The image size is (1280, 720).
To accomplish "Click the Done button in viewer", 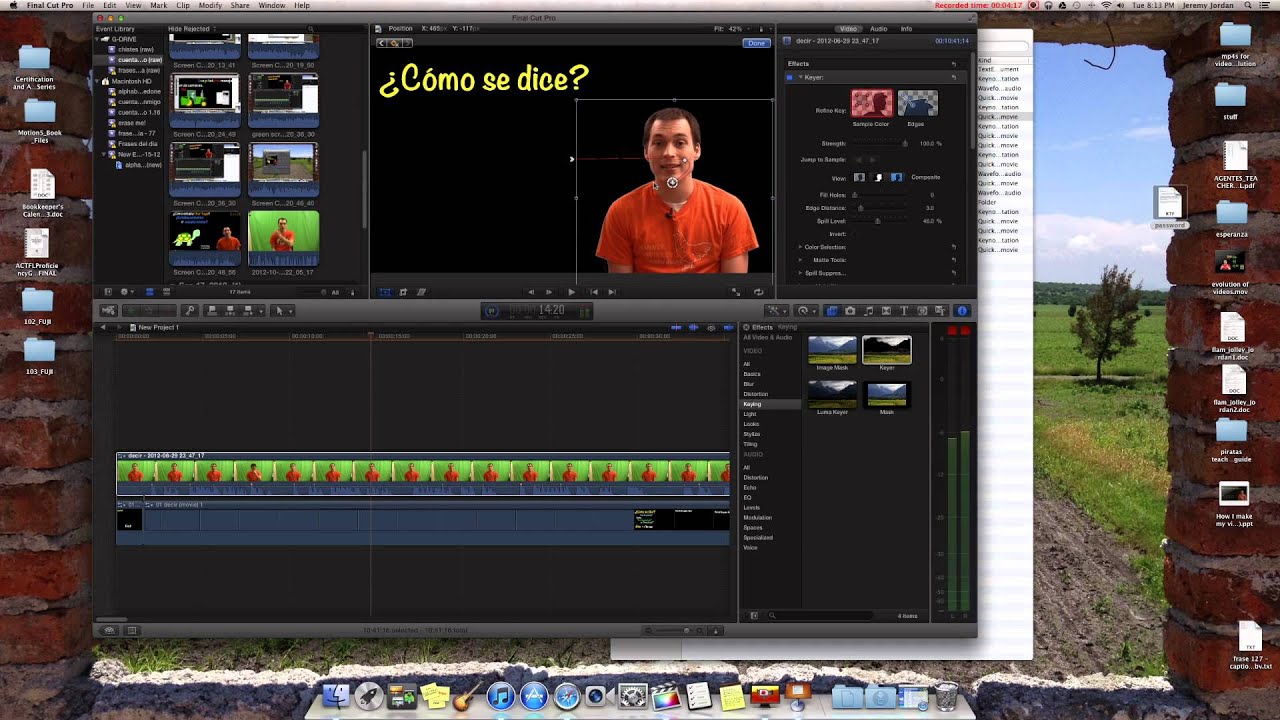I will coord(756,43).
